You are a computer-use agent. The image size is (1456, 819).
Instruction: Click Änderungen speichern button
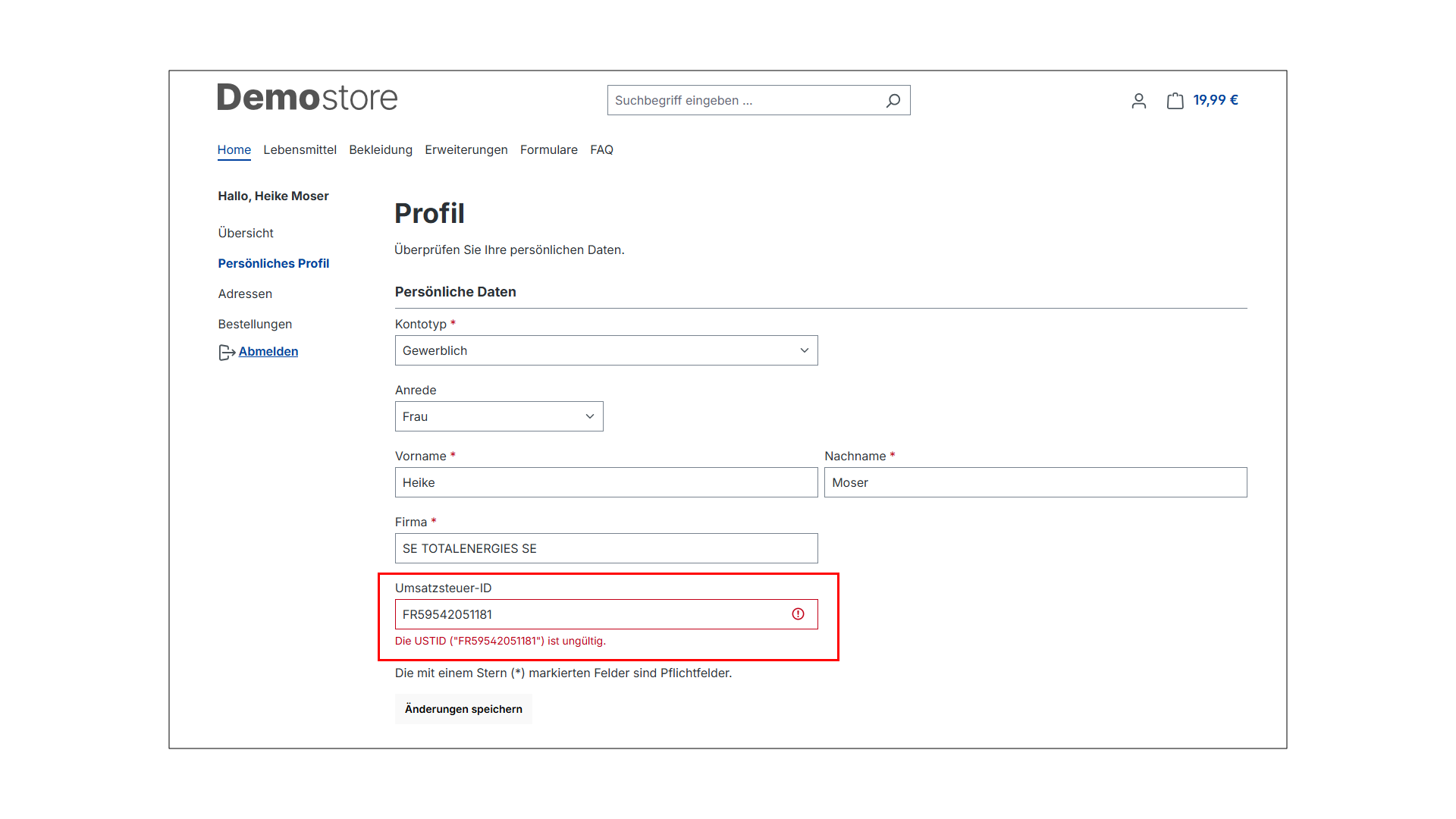[463, 709]
